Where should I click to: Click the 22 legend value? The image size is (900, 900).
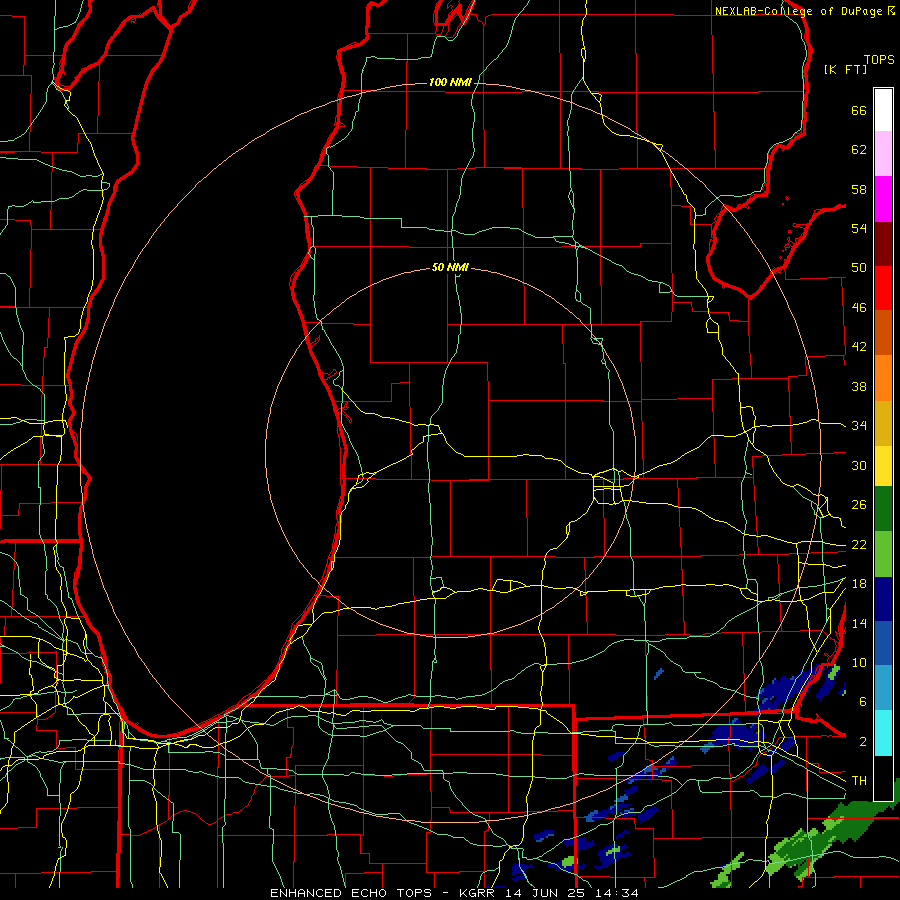[859, 544]
